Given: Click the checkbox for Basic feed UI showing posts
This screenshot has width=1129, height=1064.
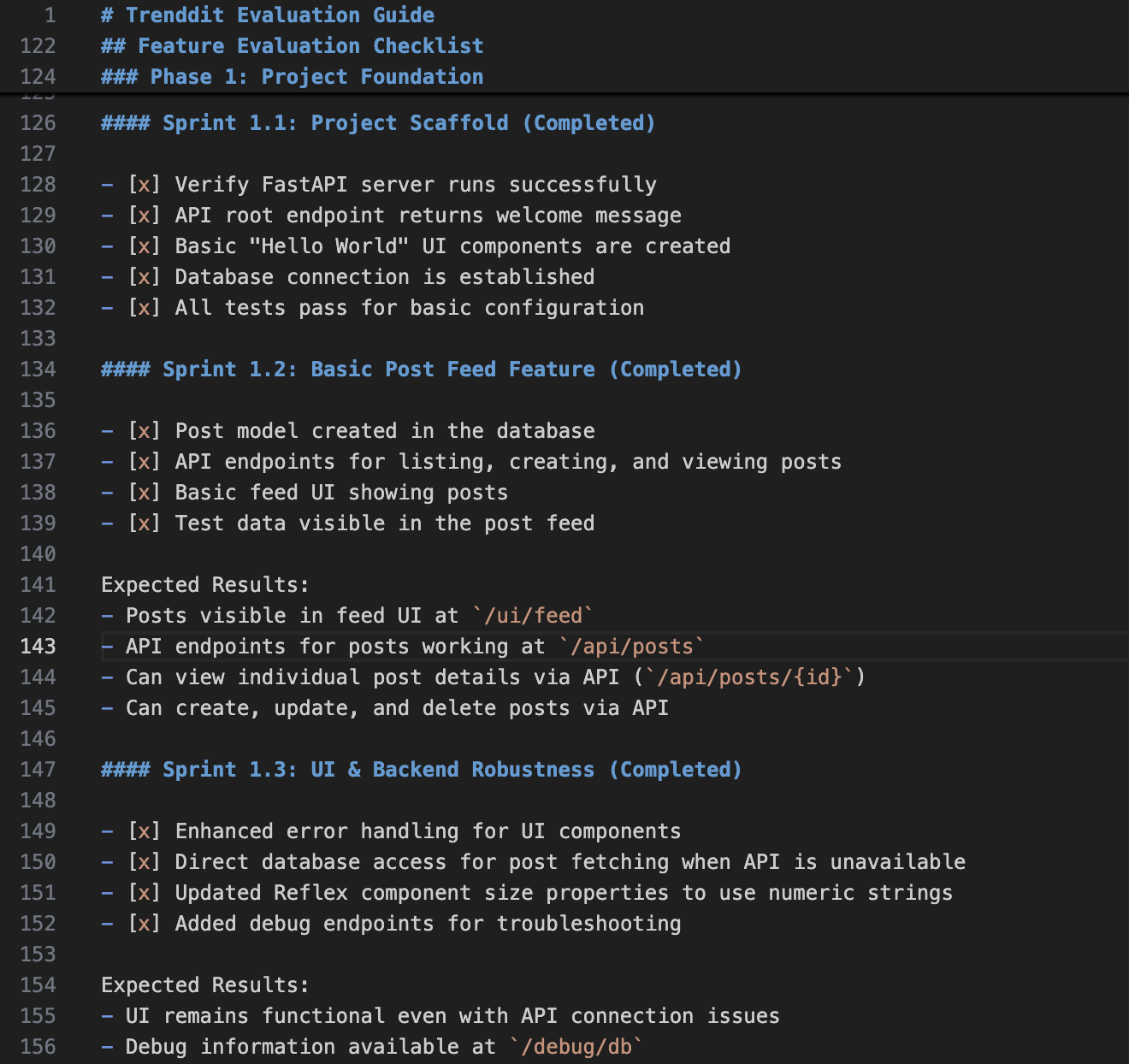Looking at the screenshot, I should tap(144, 493).
